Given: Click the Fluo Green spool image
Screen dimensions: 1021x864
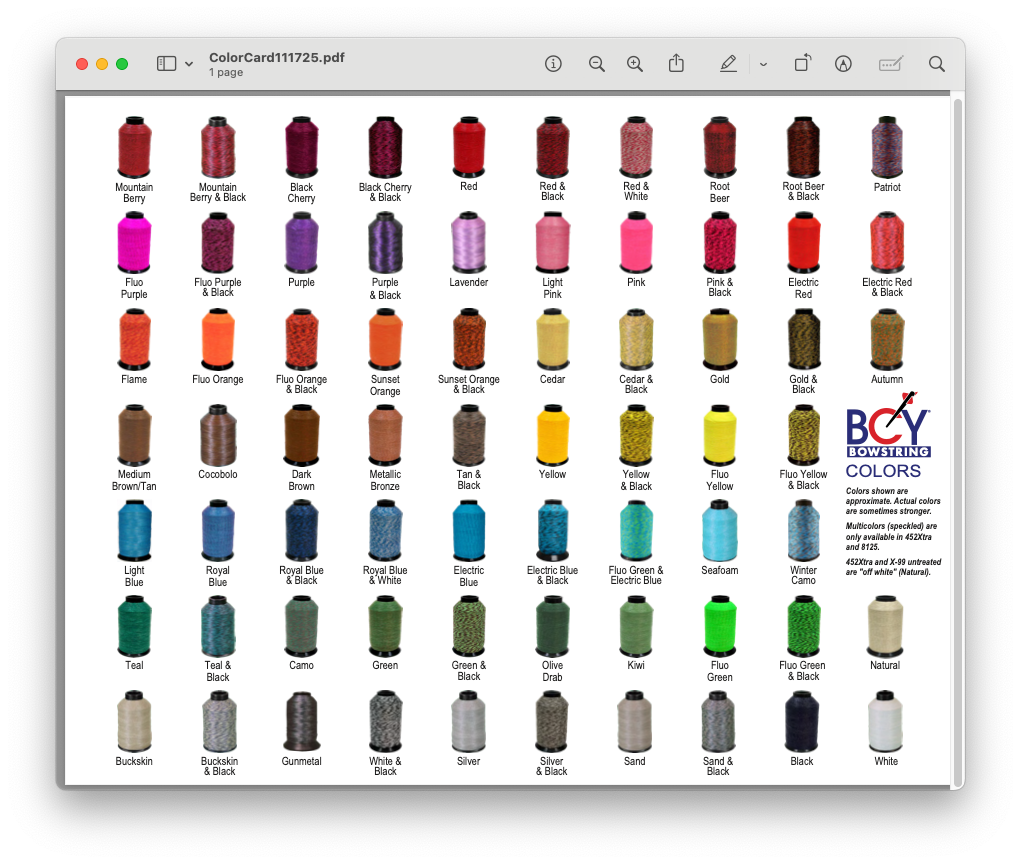Looking at the screenshot, I should [720, 626].
